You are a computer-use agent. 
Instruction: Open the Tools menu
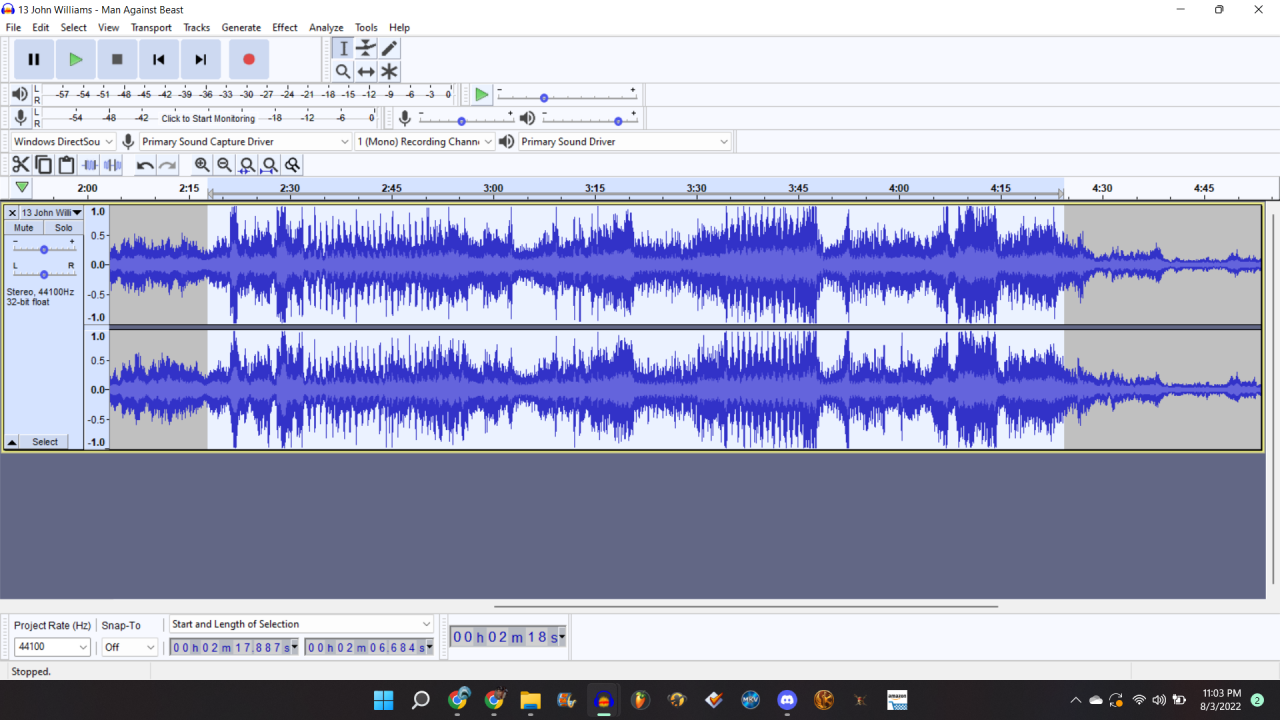[366, 27]
